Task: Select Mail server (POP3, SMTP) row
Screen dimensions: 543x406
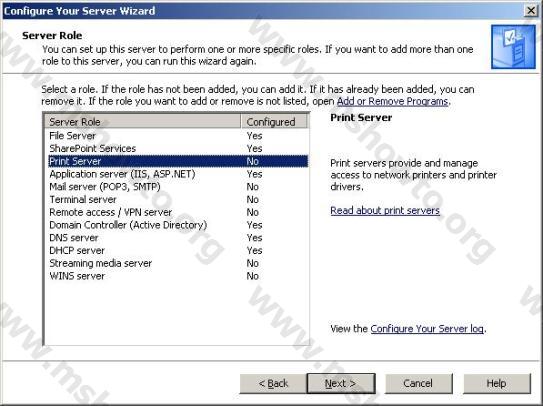Action: [x=178, y=187]
